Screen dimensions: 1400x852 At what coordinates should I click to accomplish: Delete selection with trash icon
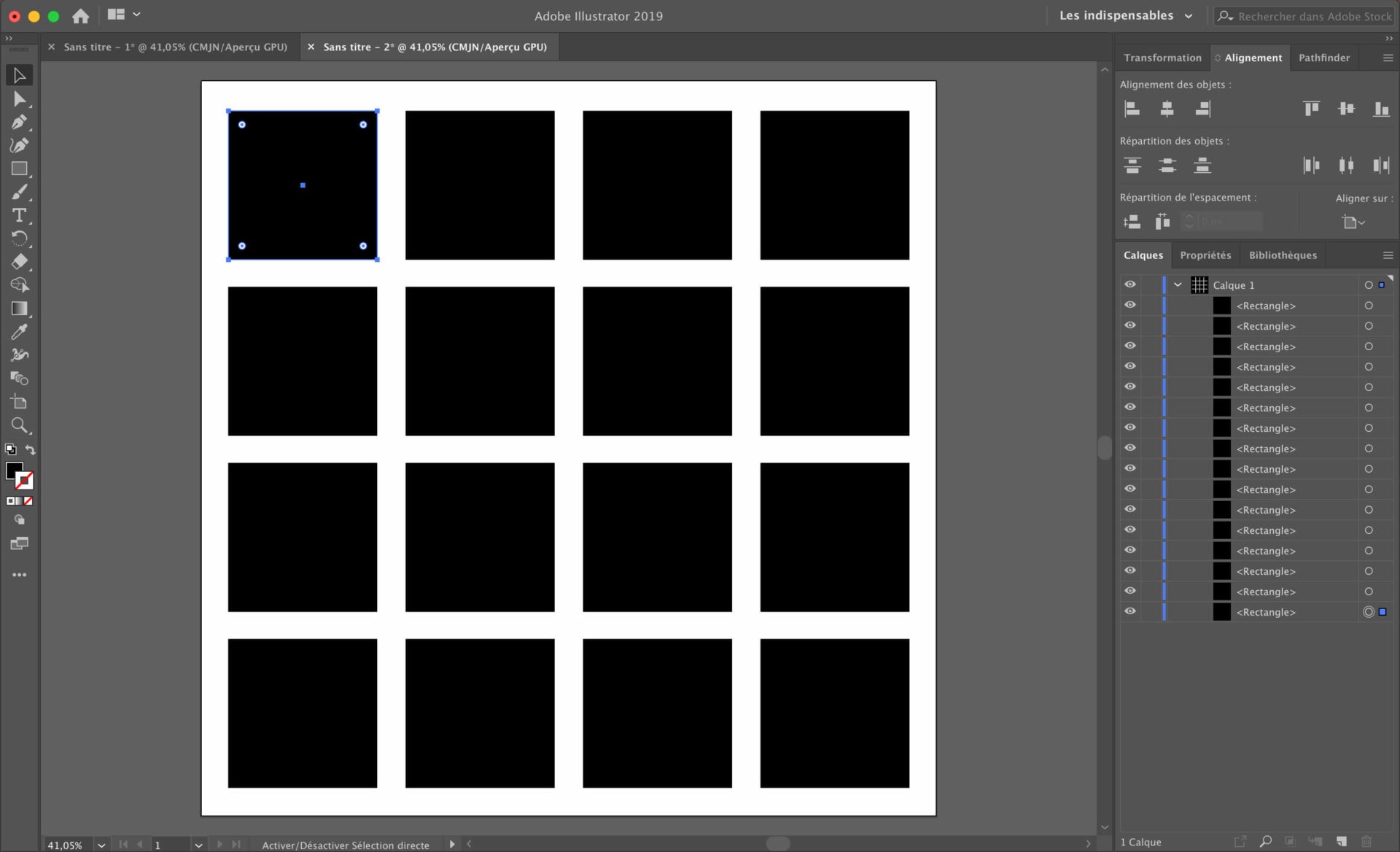[x=1366, y=842]
